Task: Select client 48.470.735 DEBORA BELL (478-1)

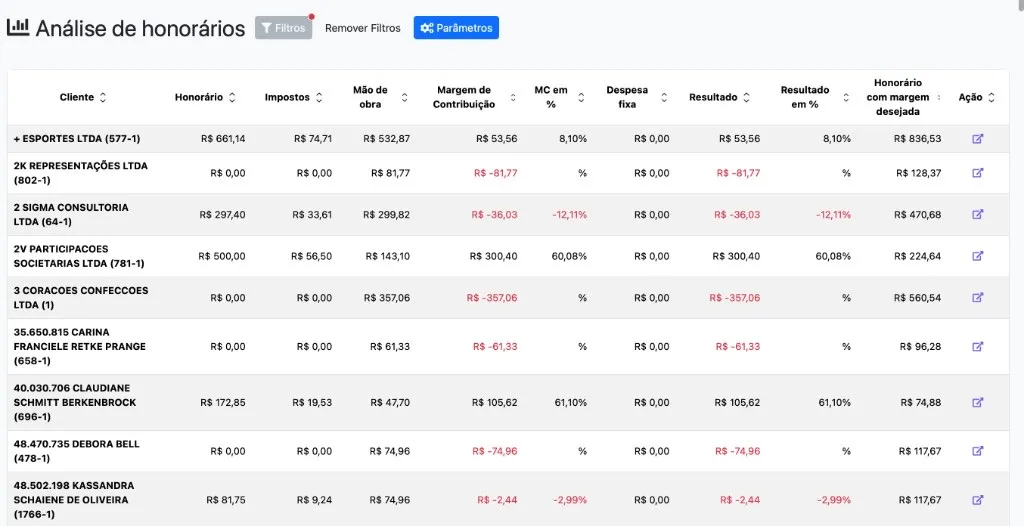Action: (76, 451)
